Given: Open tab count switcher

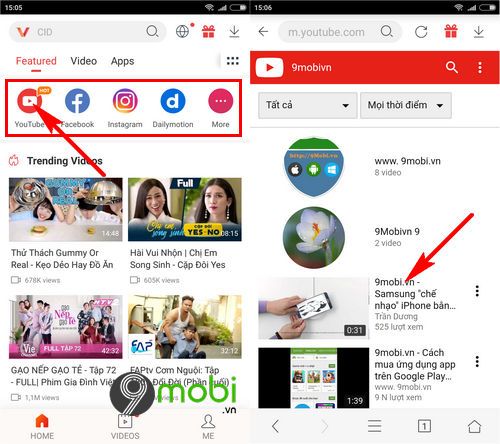Looking at the screenshot, I should click(x=424, y=426).
